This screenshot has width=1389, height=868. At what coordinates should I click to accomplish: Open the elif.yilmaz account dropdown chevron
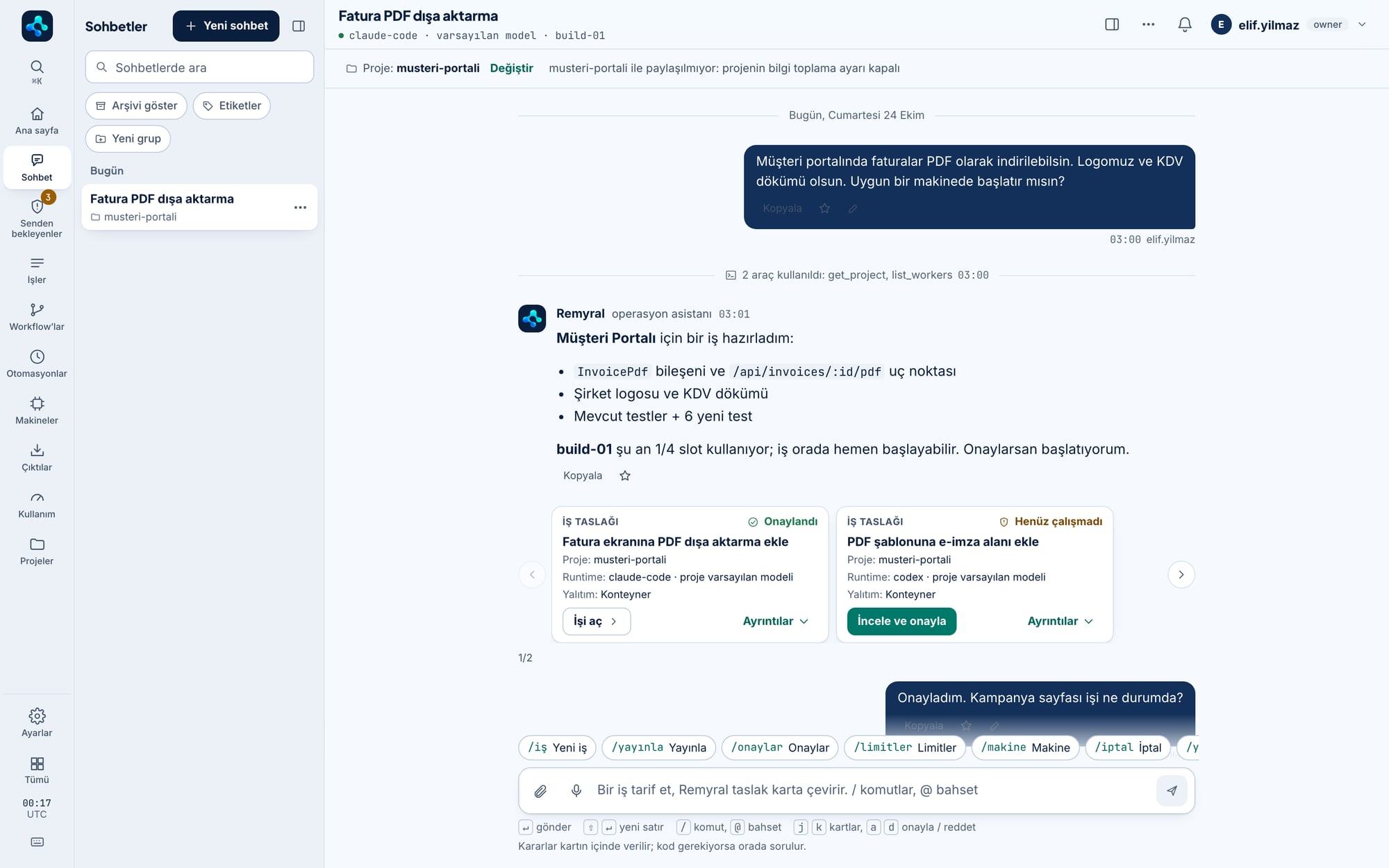(x=1362, y=25)
